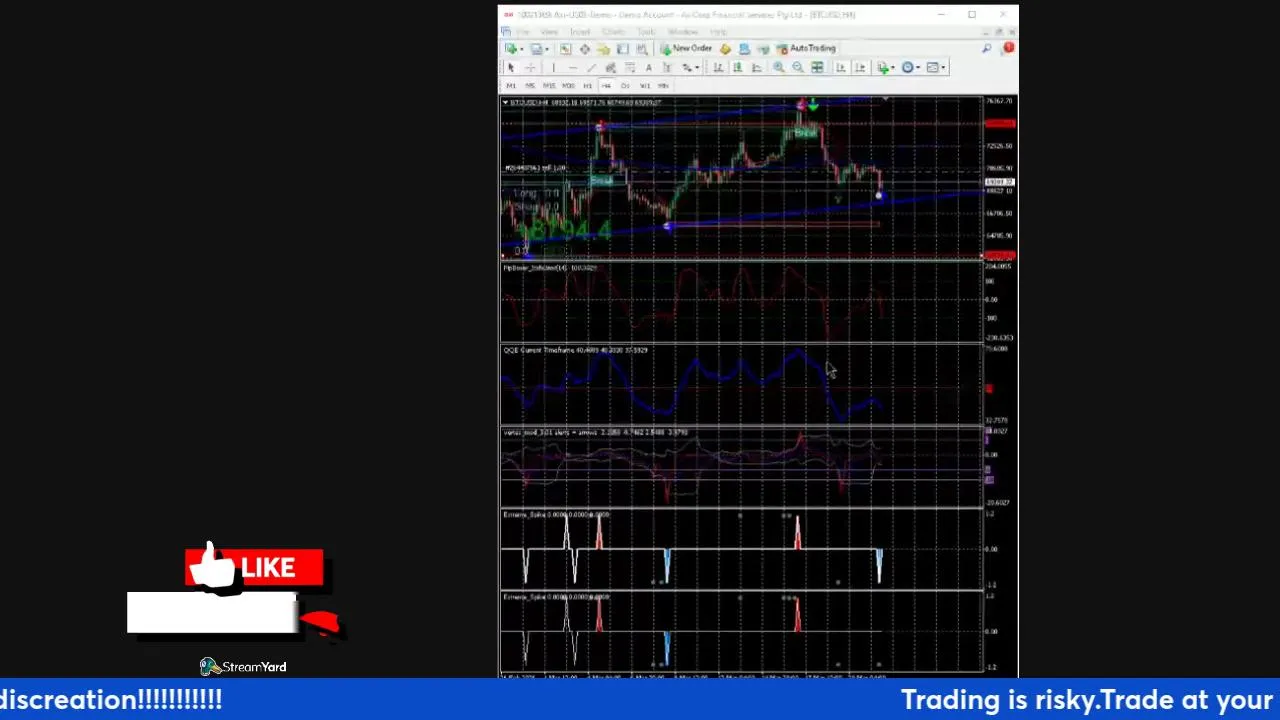Open the Insert menu

pyautogui.click(x=579, y=32)
